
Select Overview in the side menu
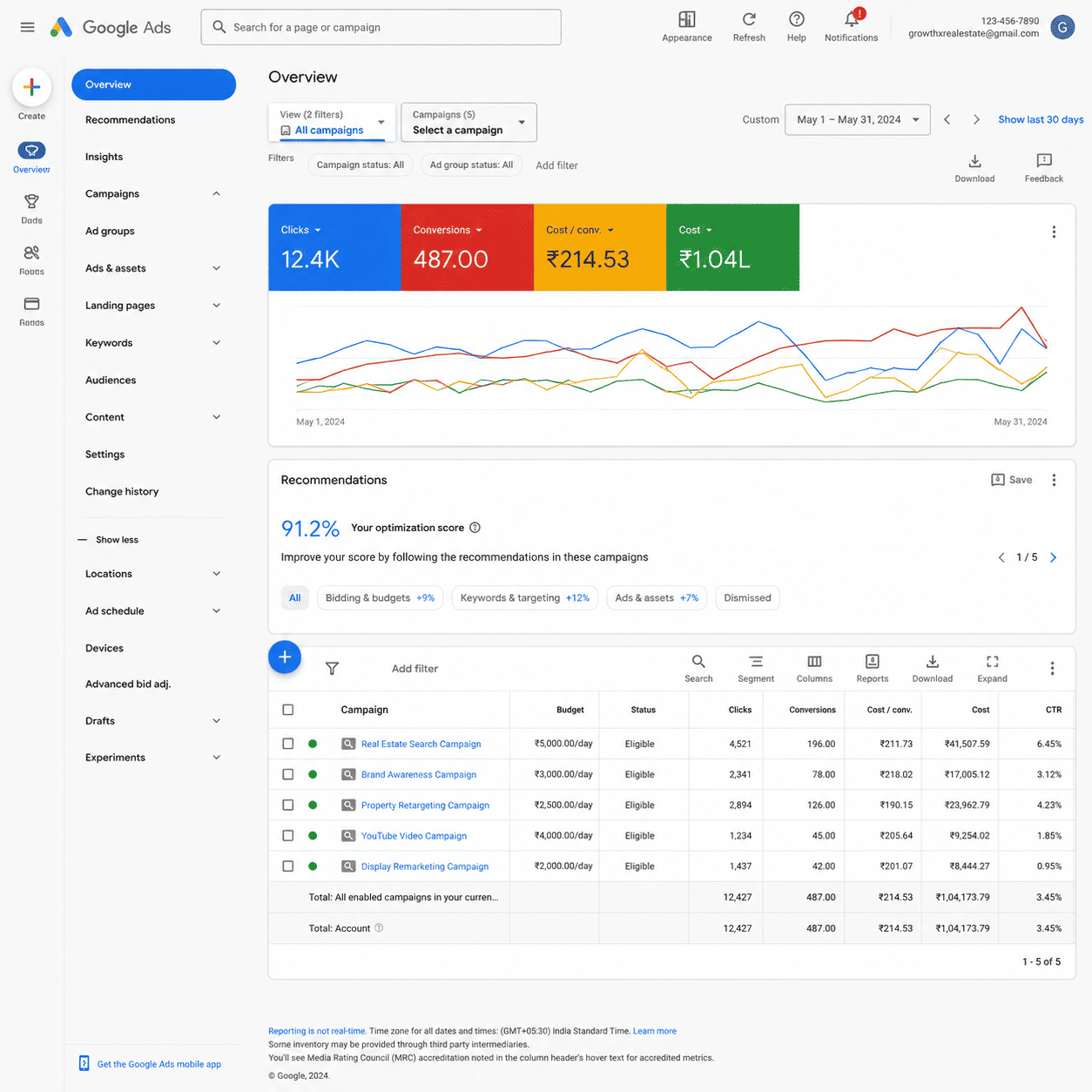[153, 84]
